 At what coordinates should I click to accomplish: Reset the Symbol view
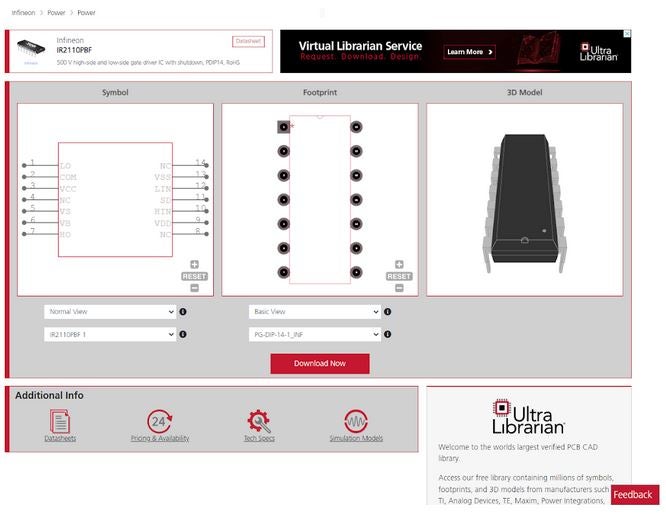click(194, 277)
